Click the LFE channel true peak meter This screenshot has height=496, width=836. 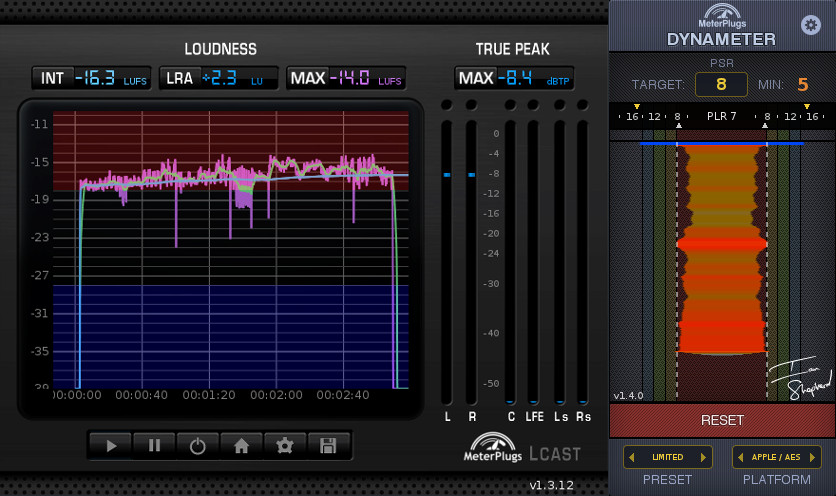click(533, 262)
